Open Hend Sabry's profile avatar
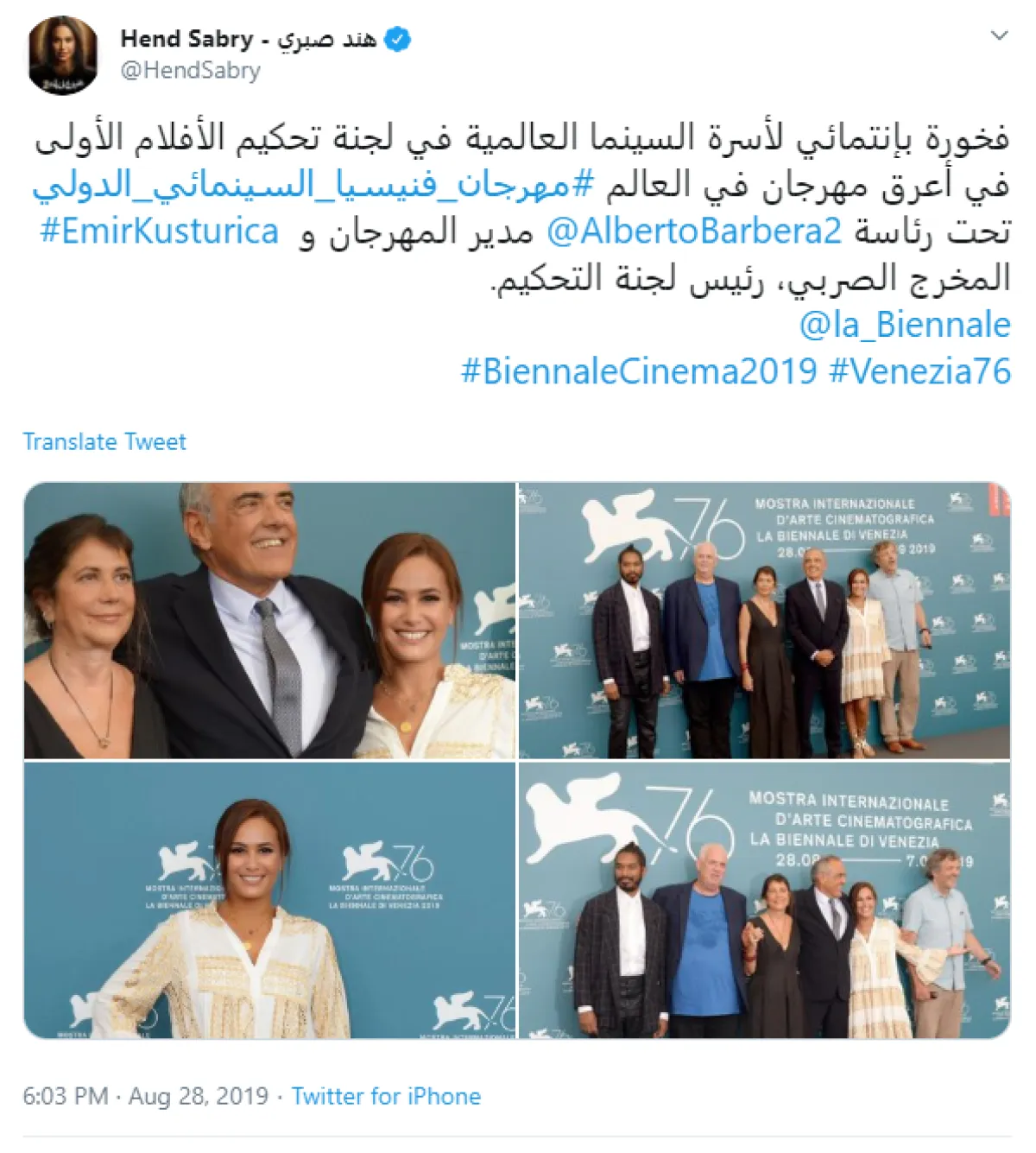This screenshot has height=1153, width=1036. [x=63, y=55]
